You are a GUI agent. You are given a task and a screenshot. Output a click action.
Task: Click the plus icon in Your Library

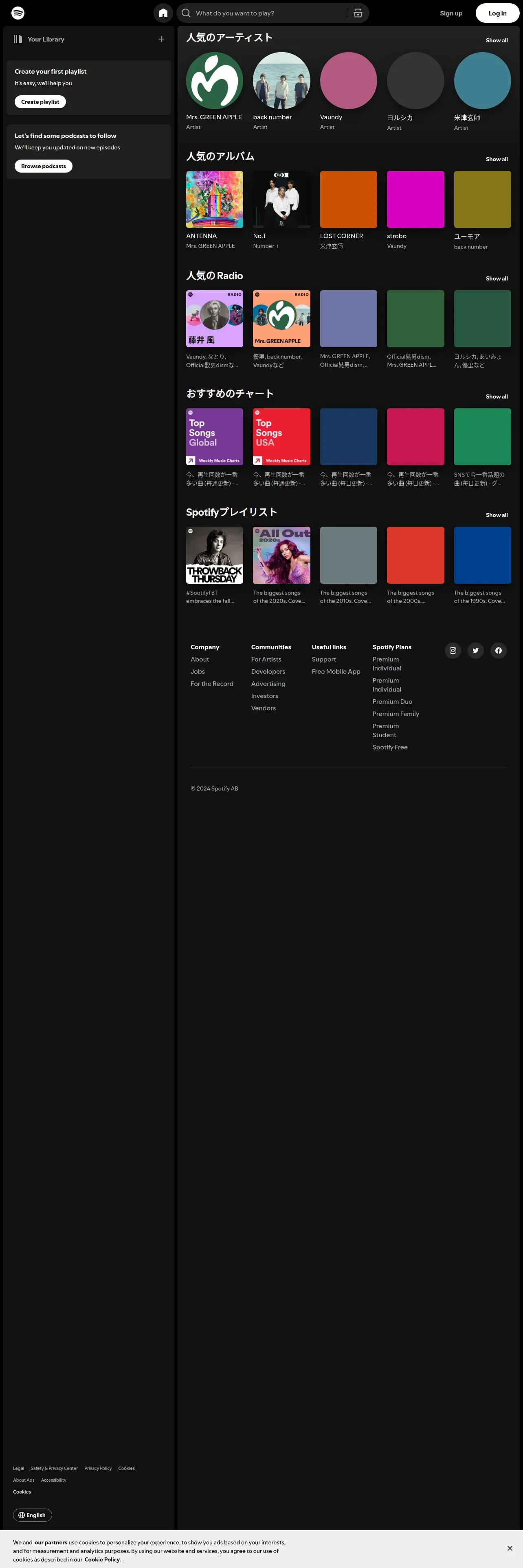point(161,39)
